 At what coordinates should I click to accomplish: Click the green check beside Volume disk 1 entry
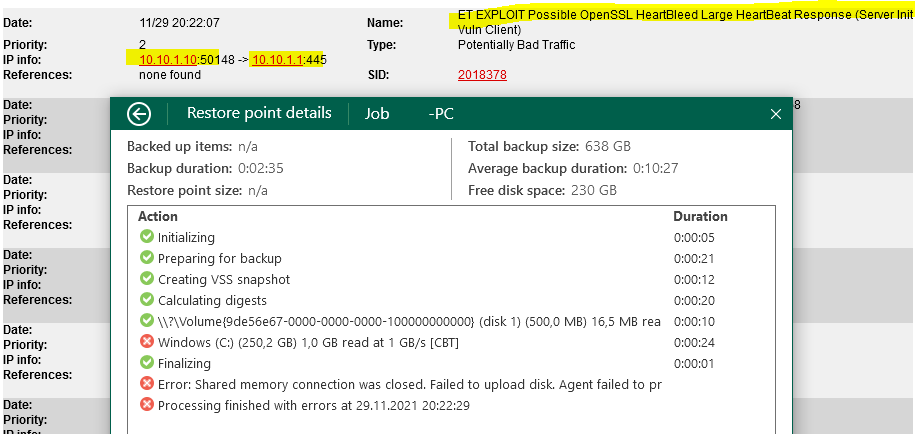click(147, 321)
